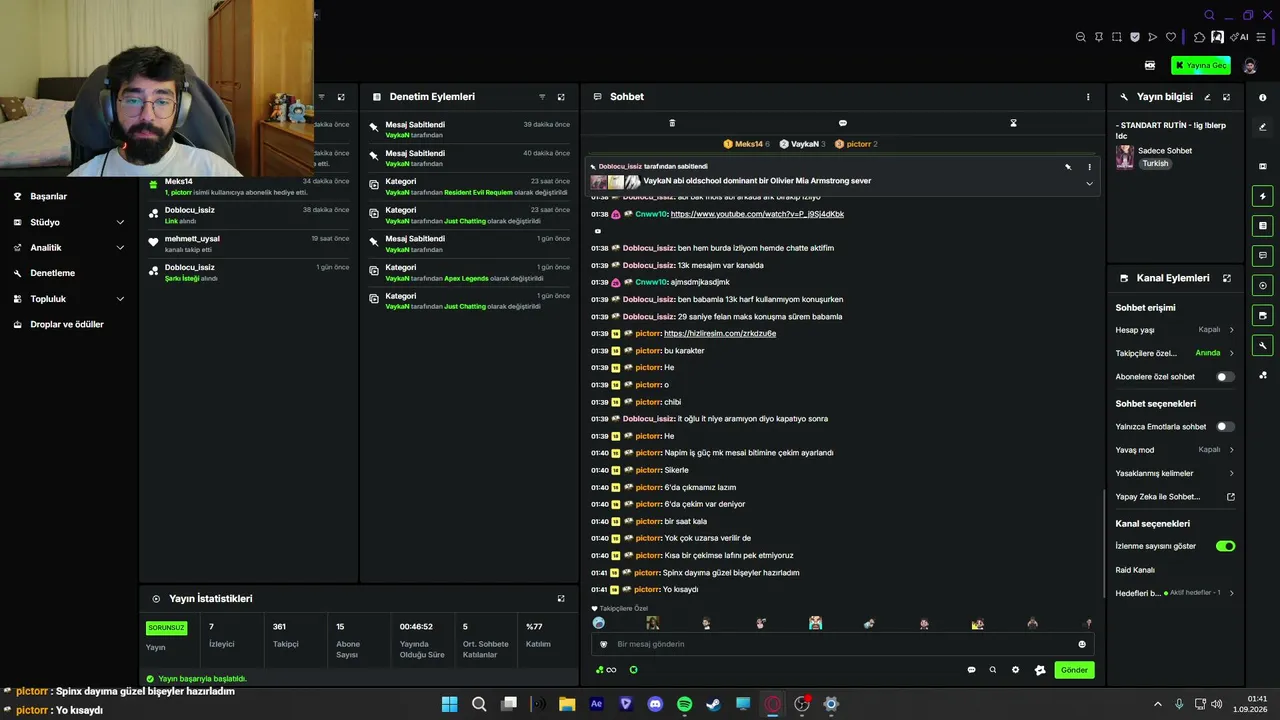This screenshot has width=1280, height=720.
Task: Click the keyboard shortcuts icon beside Yayına Geç
Action: [1150, 65]
